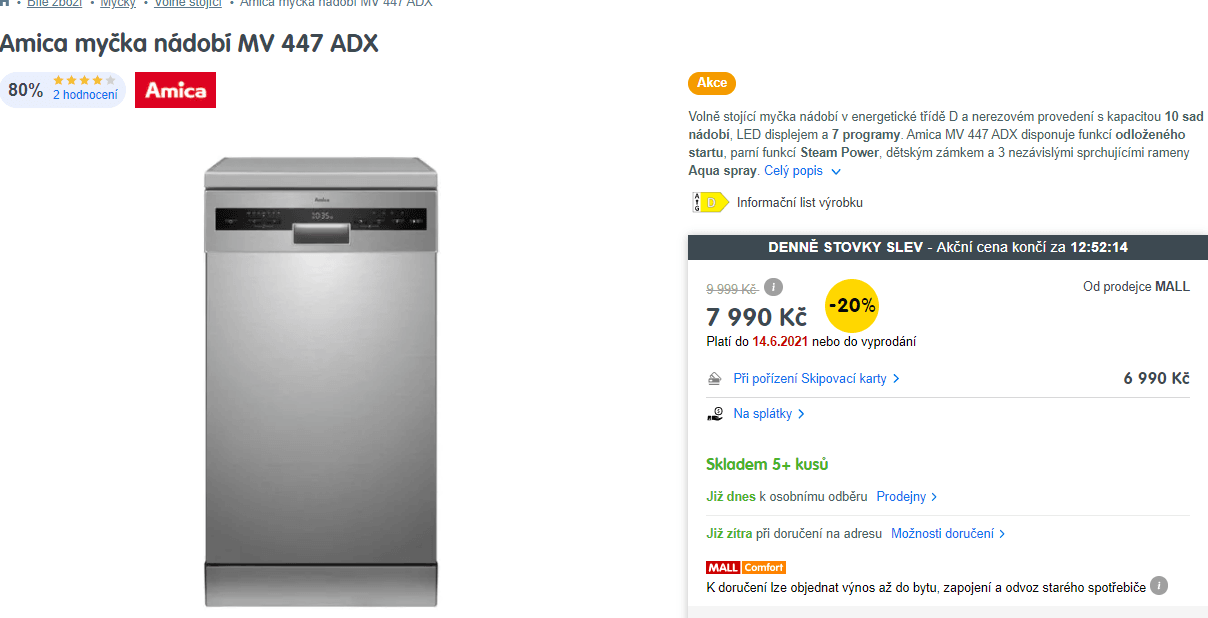Viewport: 1208px width, 618px height.
Task: Click the energy class D label icon
Action: [x=710, y=202]
